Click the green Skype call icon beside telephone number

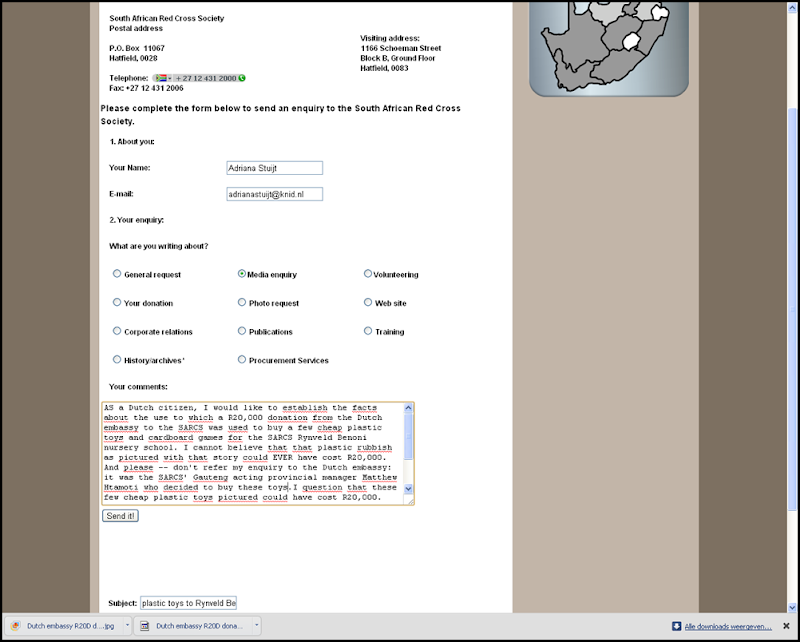pos(242,78)
